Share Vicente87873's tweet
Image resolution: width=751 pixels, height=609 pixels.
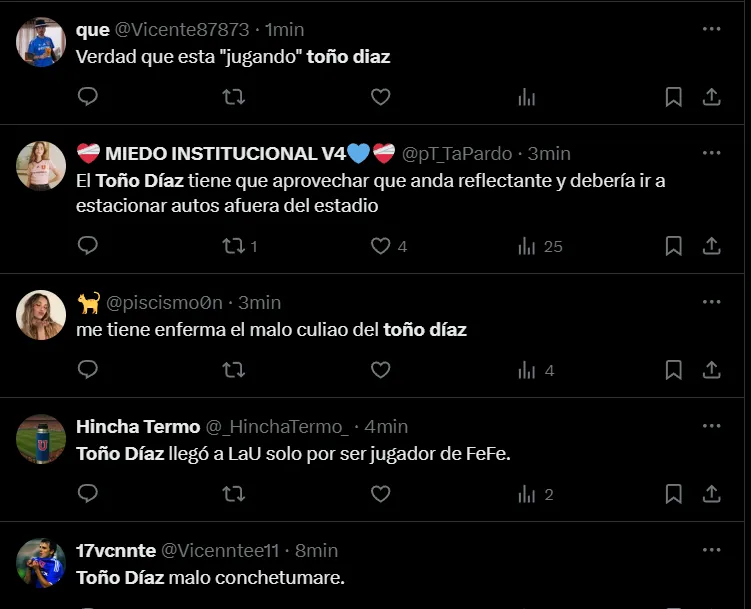[712, 97]
